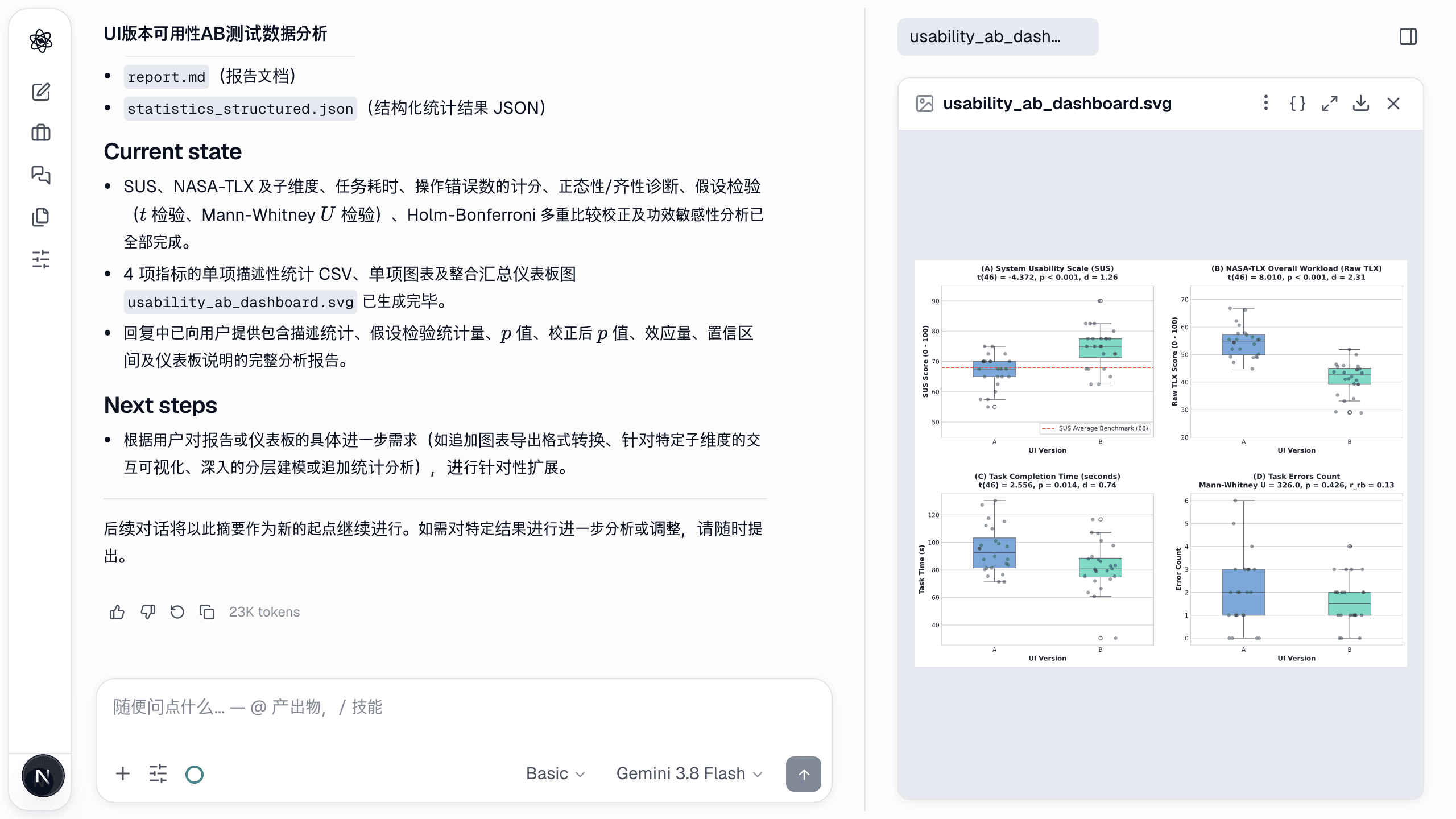Focus the message input field
Viewport: 1456px width, 819px height.
[x=464, y=708]
